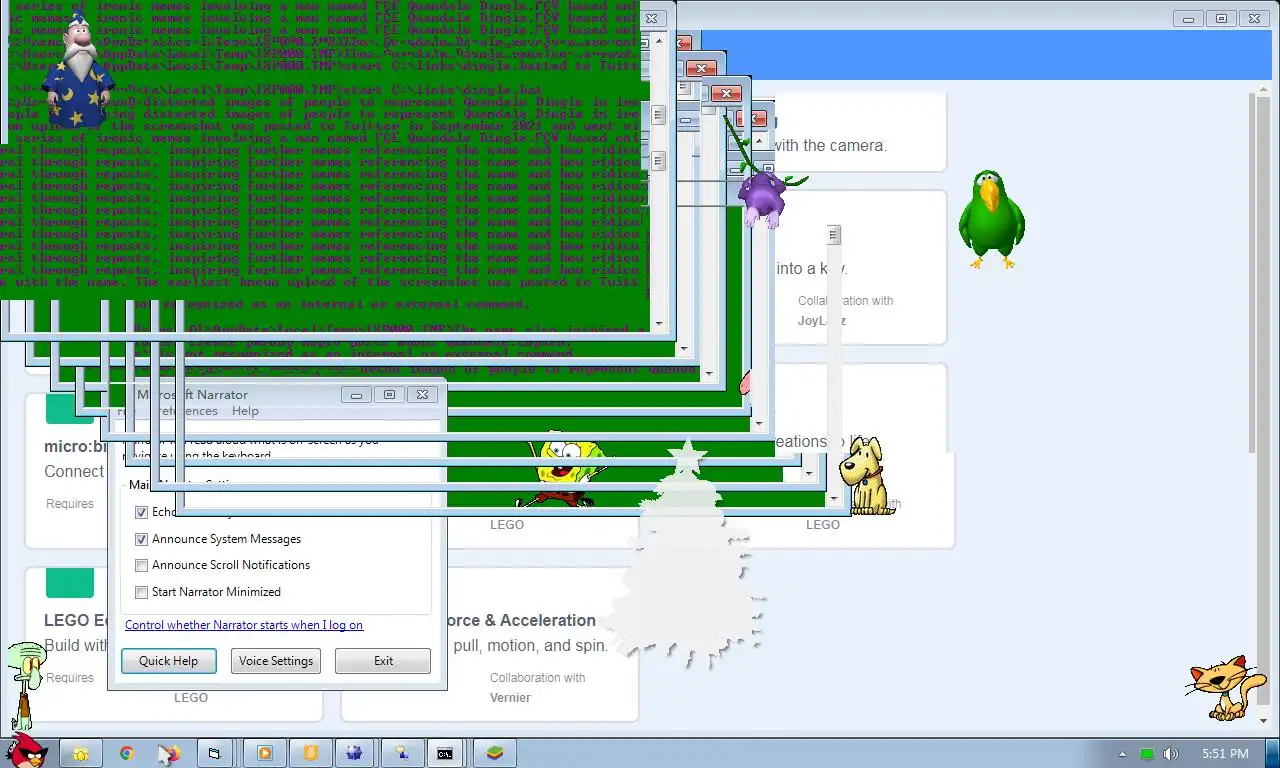
Task: Click the SpongeBob character
Action: click(x=565, y=471)
